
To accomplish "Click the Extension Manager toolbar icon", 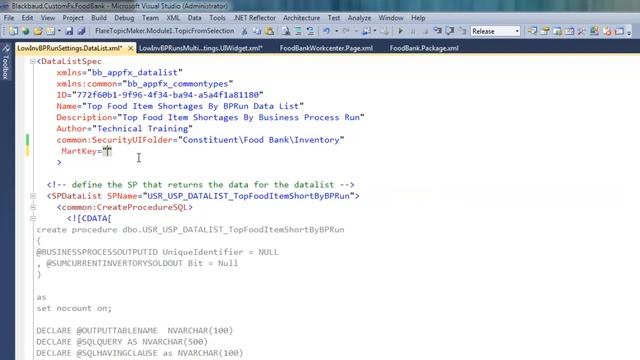I will [x=594, y=31].
